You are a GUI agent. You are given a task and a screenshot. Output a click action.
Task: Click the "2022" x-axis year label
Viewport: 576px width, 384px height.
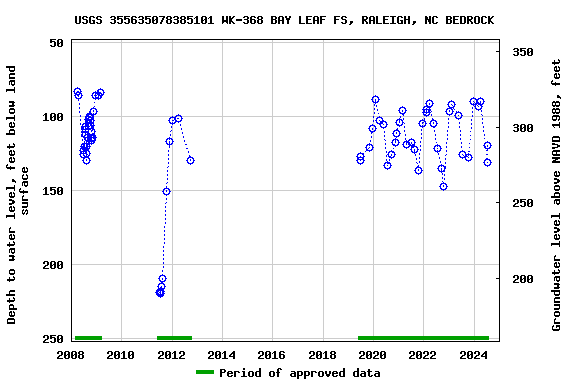tap(423, 355)
